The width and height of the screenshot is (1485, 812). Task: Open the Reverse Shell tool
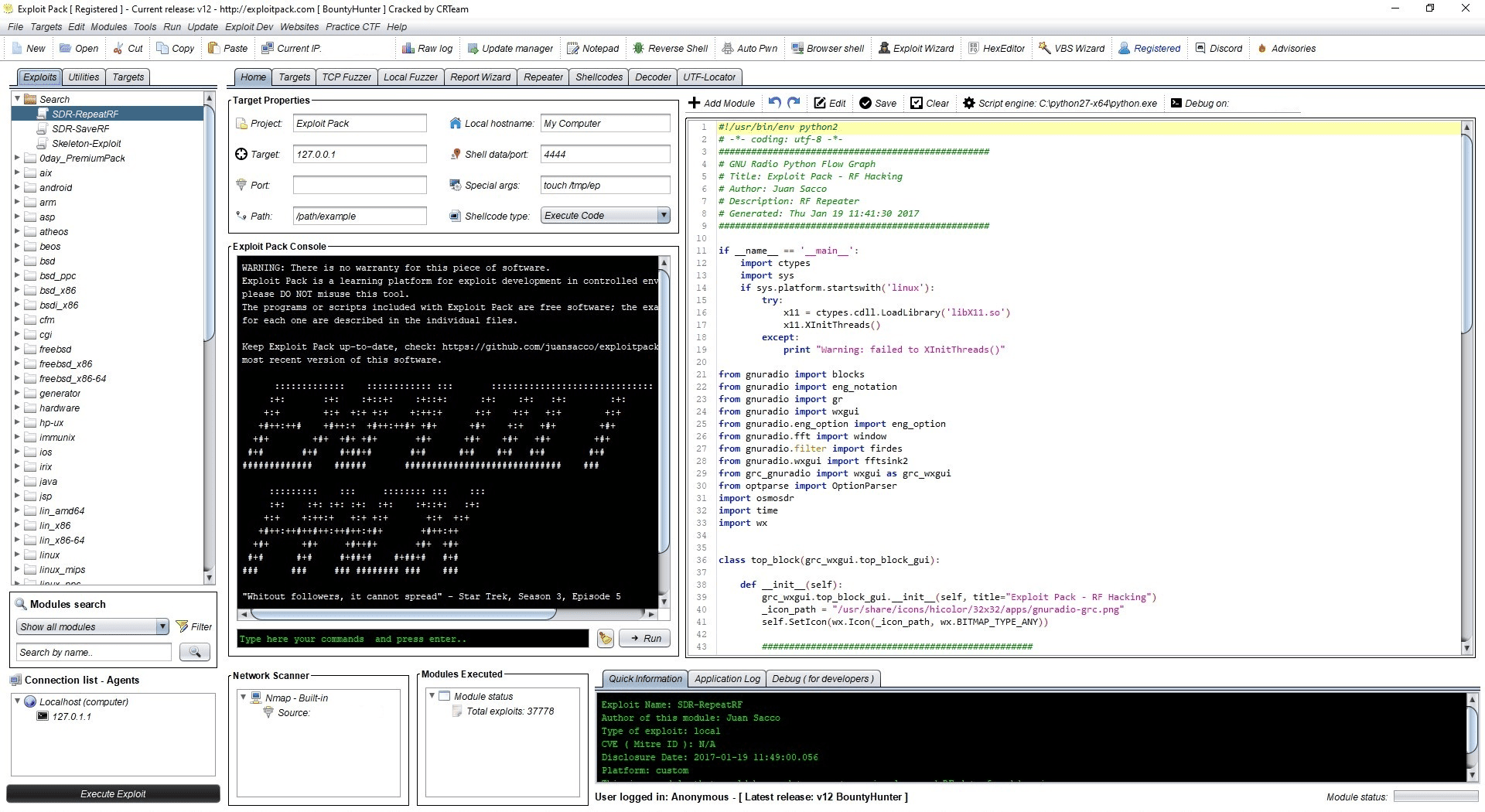670,48
